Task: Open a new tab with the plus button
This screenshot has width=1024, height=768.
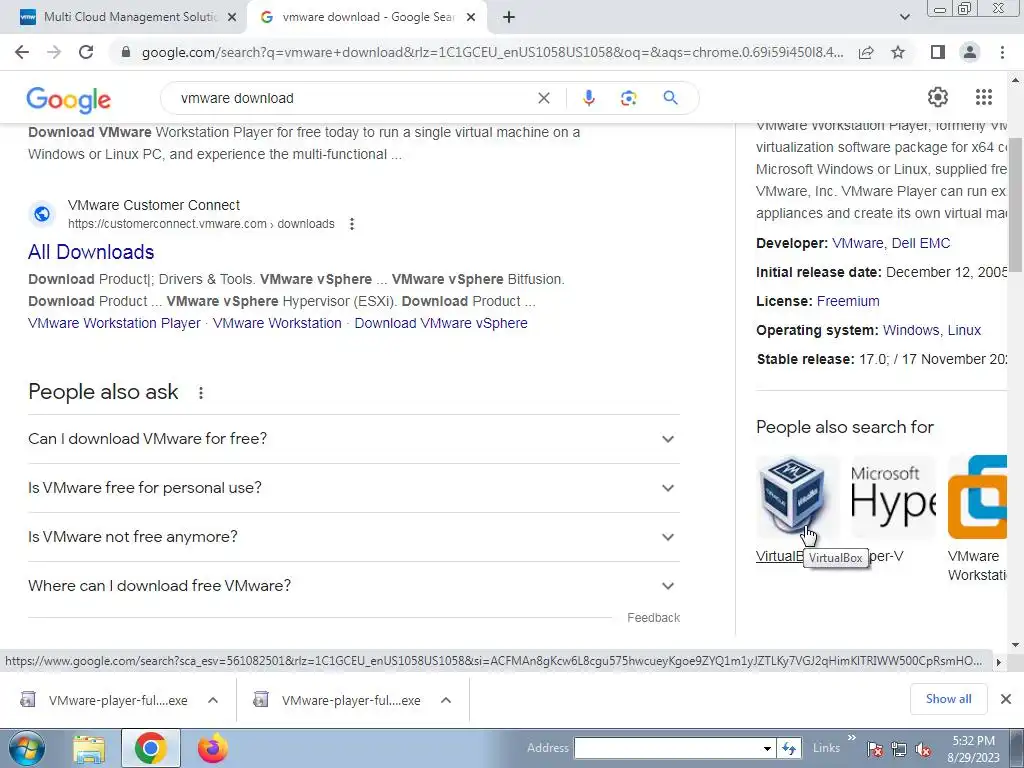Action: [x=509, y=18]
